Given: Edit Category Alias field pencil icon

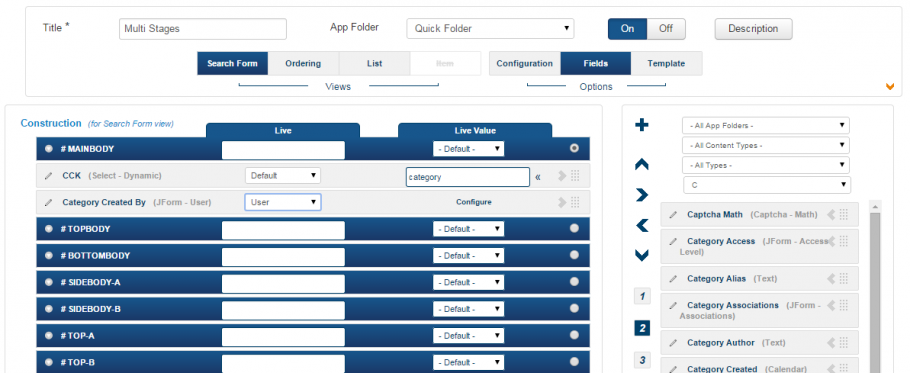Looking at the screenshot, I should (673, 278).
